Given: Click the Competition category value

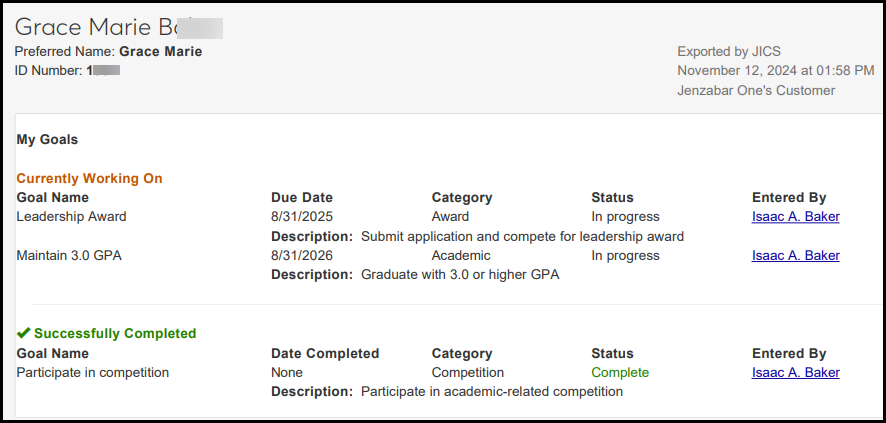Looking at the screenshot, I should click(x=468, y=372).
